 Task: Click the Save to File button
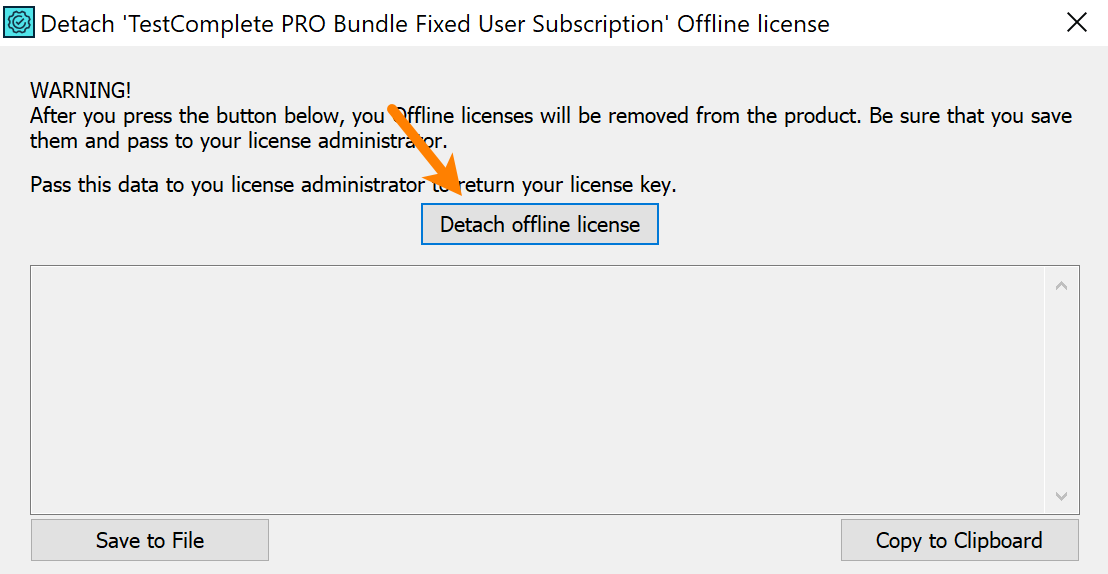tap(150, 540)
